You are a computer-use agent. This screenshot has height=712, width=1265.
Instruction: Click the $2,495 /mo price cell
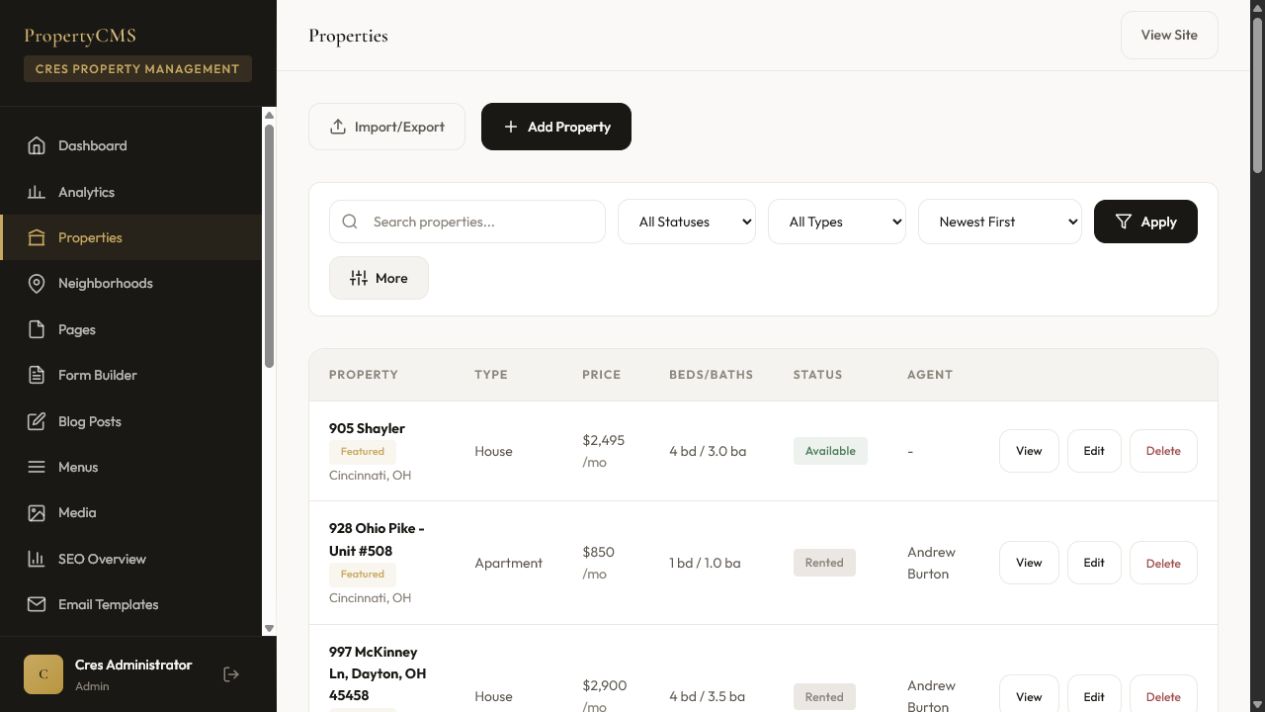[x=603, y=451]
